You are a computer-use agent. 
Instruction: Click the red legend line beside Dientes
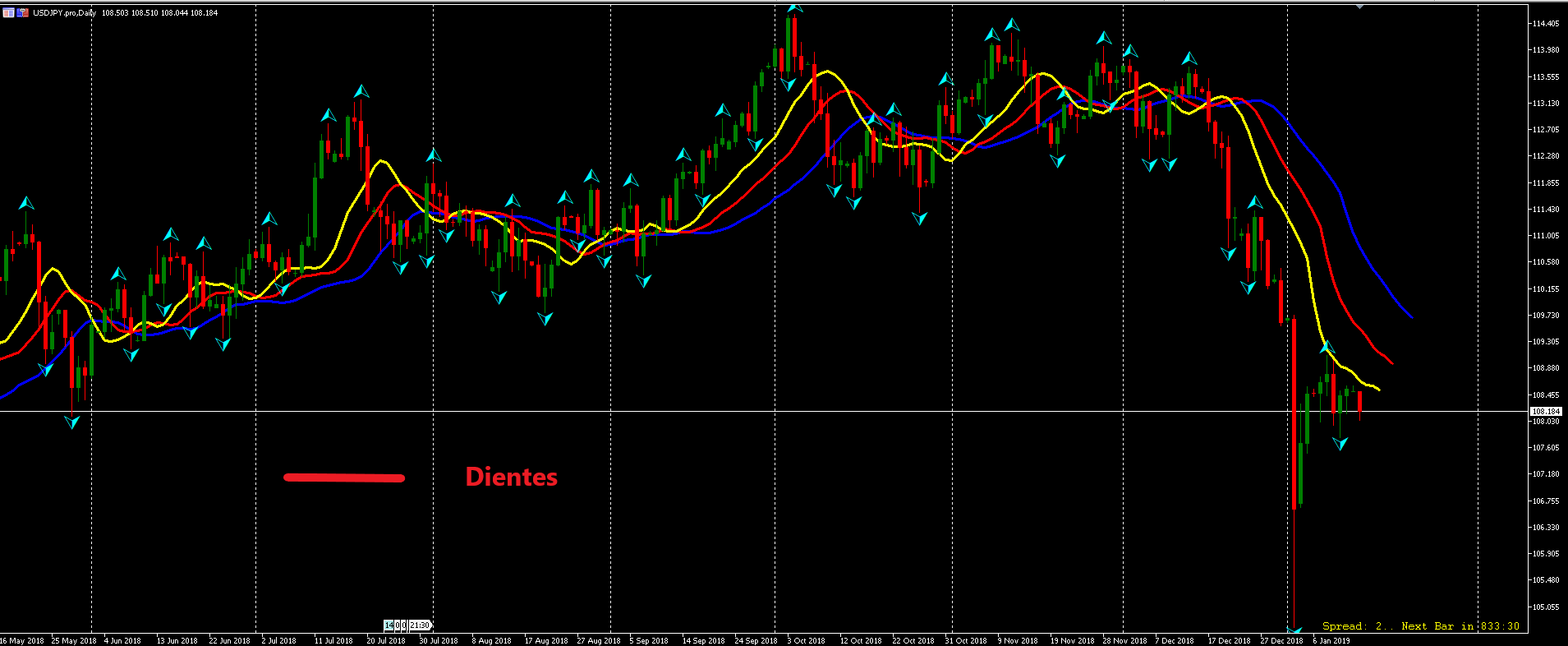tap(343, 478)
